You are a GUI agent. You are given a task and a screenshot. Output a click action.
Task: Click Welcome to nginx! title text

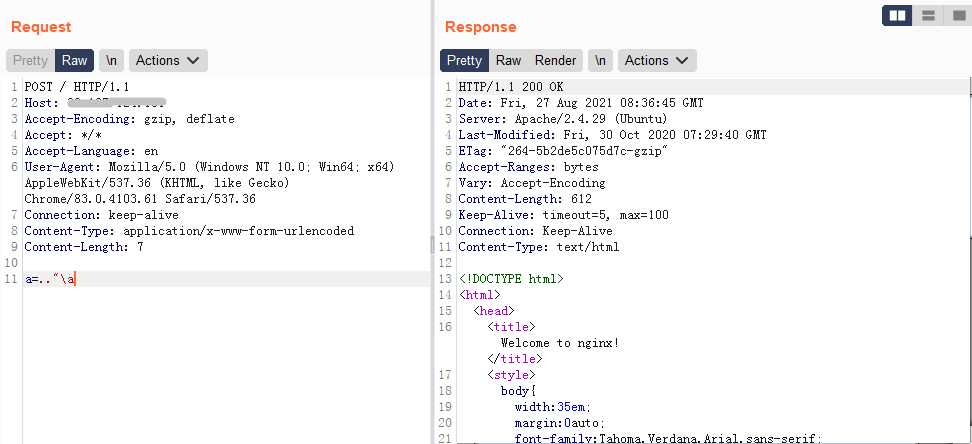pos(560,343)
